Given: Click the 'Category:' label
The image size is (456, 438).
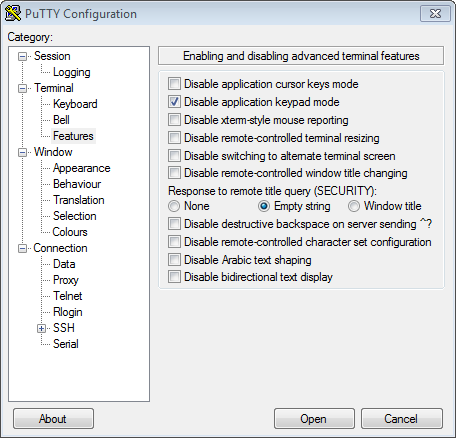Looking at the screenshot, I should (x=30, y=37).
